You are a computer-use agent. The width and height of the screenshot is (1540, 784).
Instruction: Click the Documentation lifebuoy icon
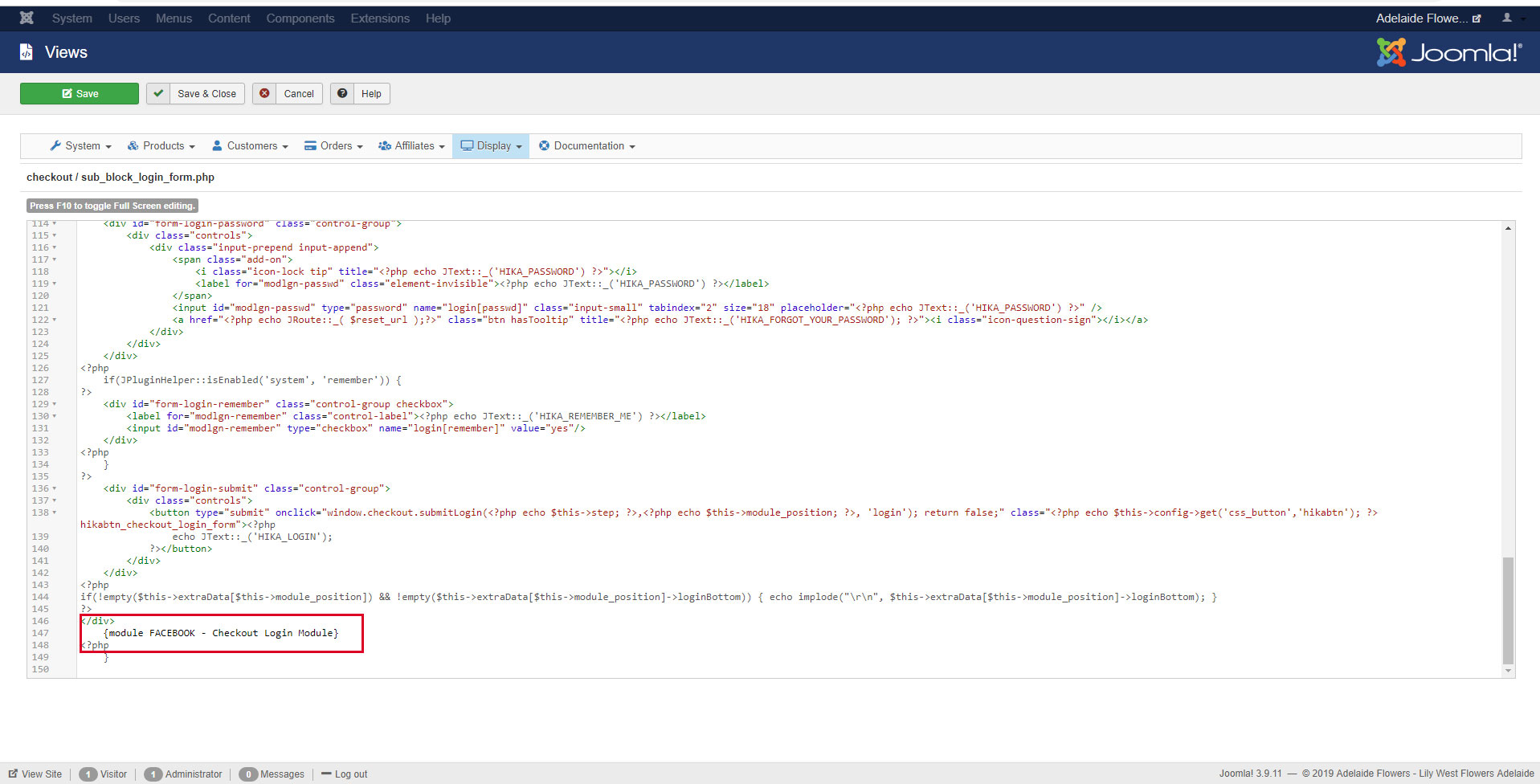(x=544, y=146)
